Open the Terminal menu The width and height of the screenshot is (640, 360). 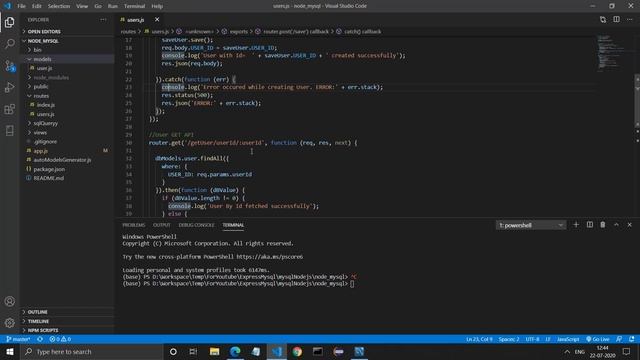click(134, 6)
